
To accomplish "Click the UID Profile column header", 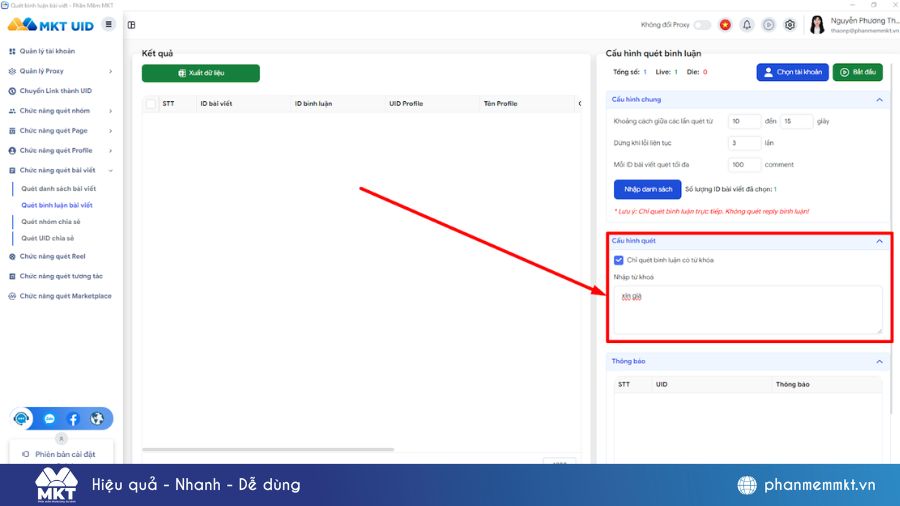I will (406, 104).
